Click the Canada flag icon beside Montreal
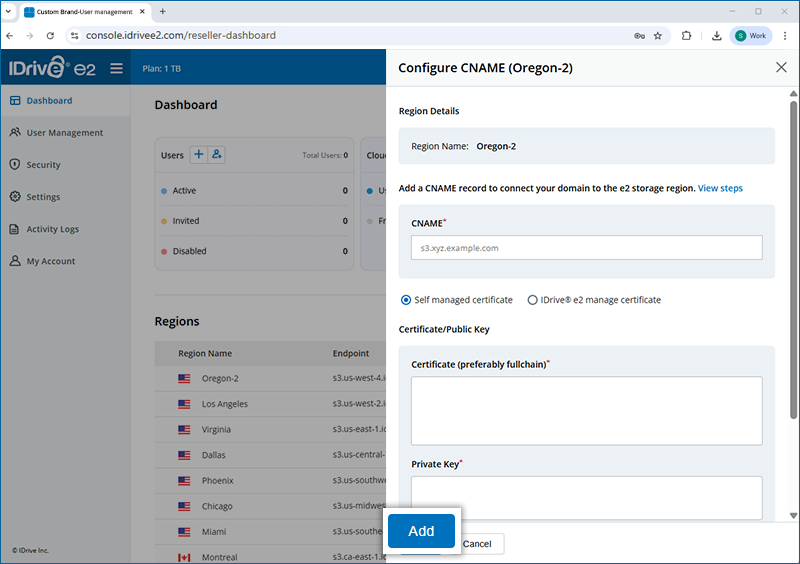800x564 pixels. pos(184,557)
